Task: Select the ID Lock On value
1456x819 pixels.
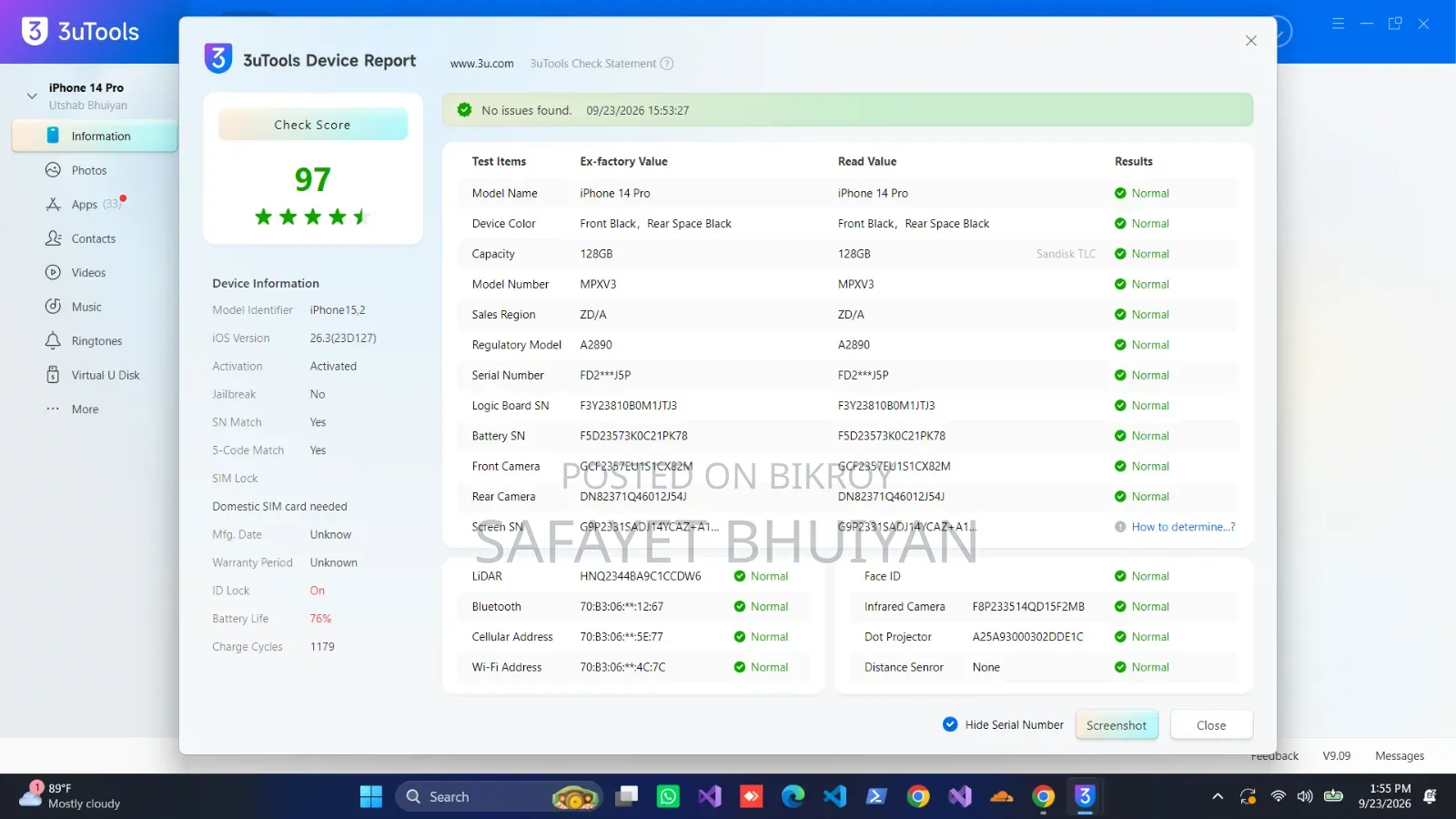Action: coord(317,591)
